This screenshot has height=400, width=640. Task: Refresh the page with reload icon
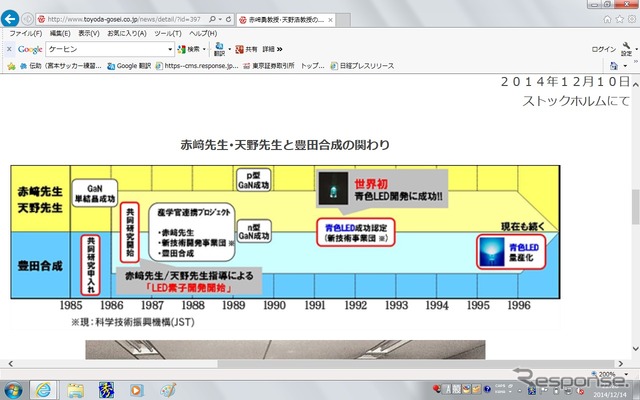229,19
